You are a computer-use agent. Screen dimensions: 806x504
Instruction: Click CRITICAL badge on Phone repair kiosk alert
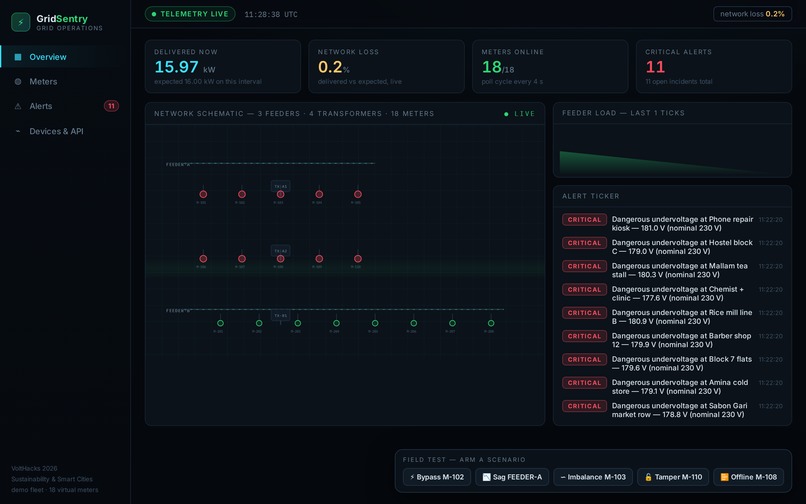(584, 220)
